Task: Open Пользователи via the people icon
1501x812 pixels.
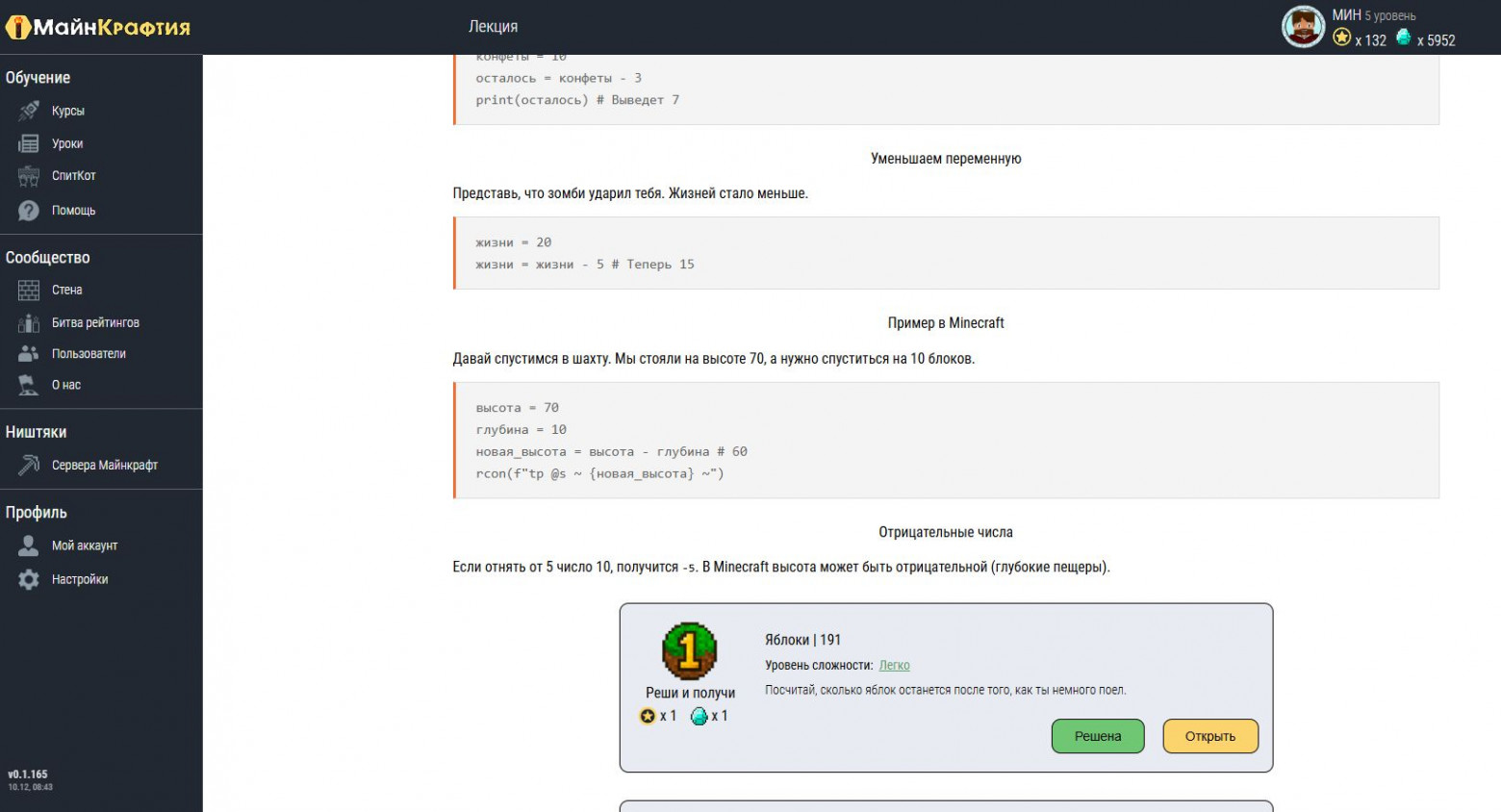Action: (x=27, y=353)
